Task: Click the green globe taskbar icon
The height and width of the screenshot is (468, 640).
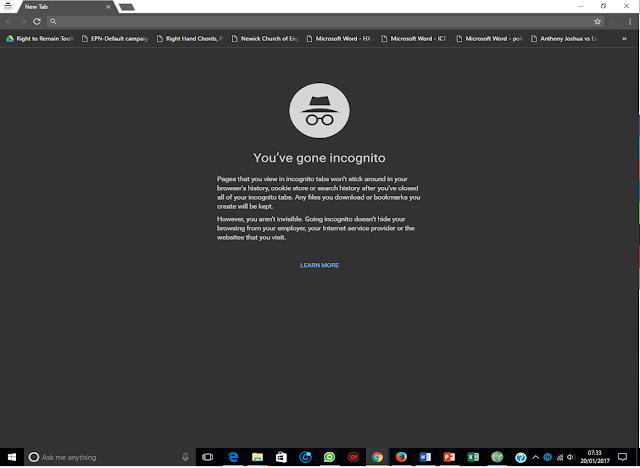Action: 497,457
